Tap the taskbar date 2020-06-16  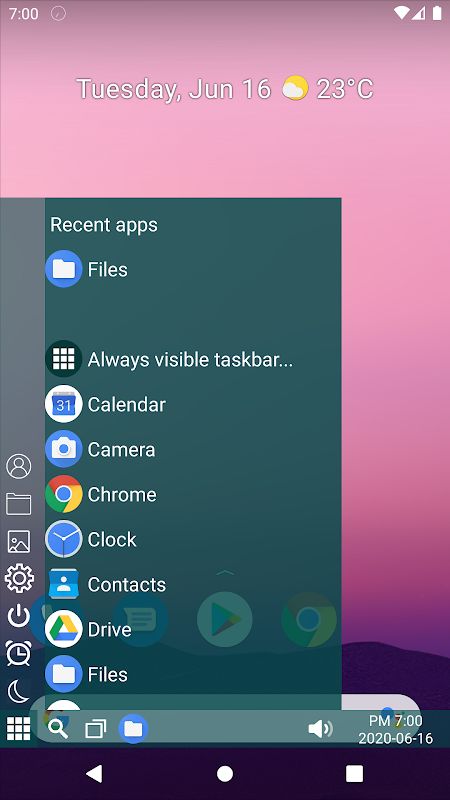click(x=396, y=738)
